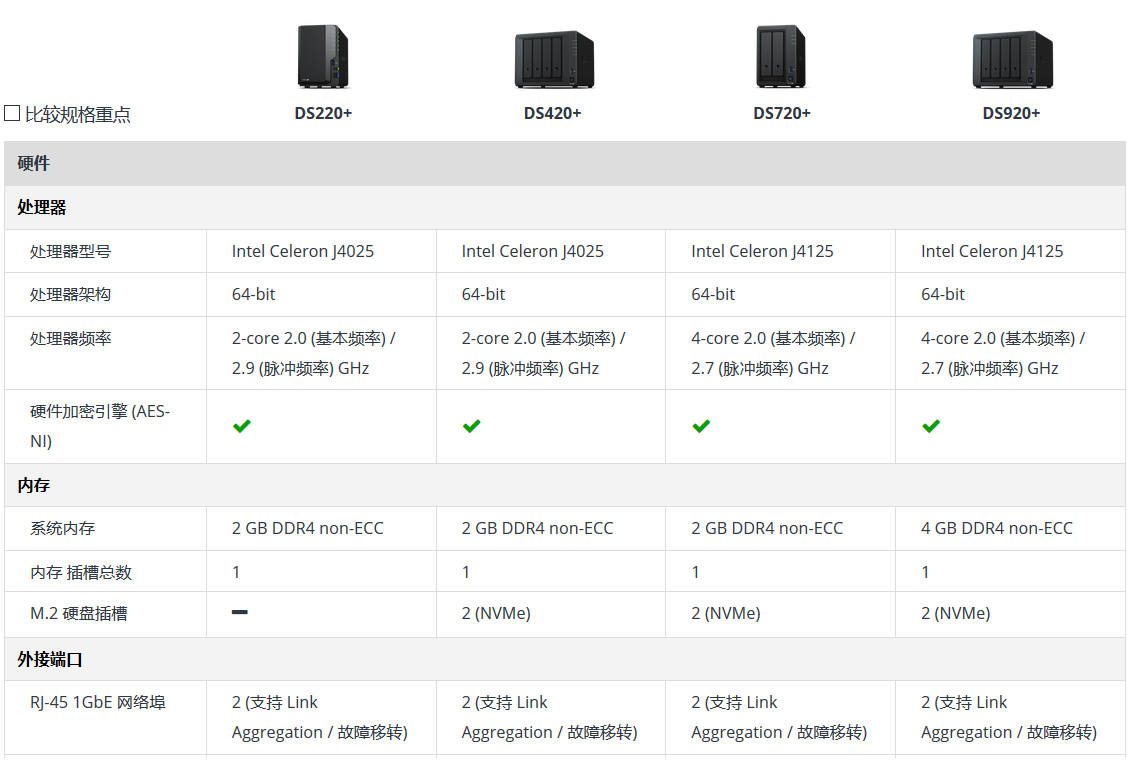Click the AES-NI green checkmark for DS920+
The height and width of the screenshot is (762, 1136).
click(x=931, y=426)
